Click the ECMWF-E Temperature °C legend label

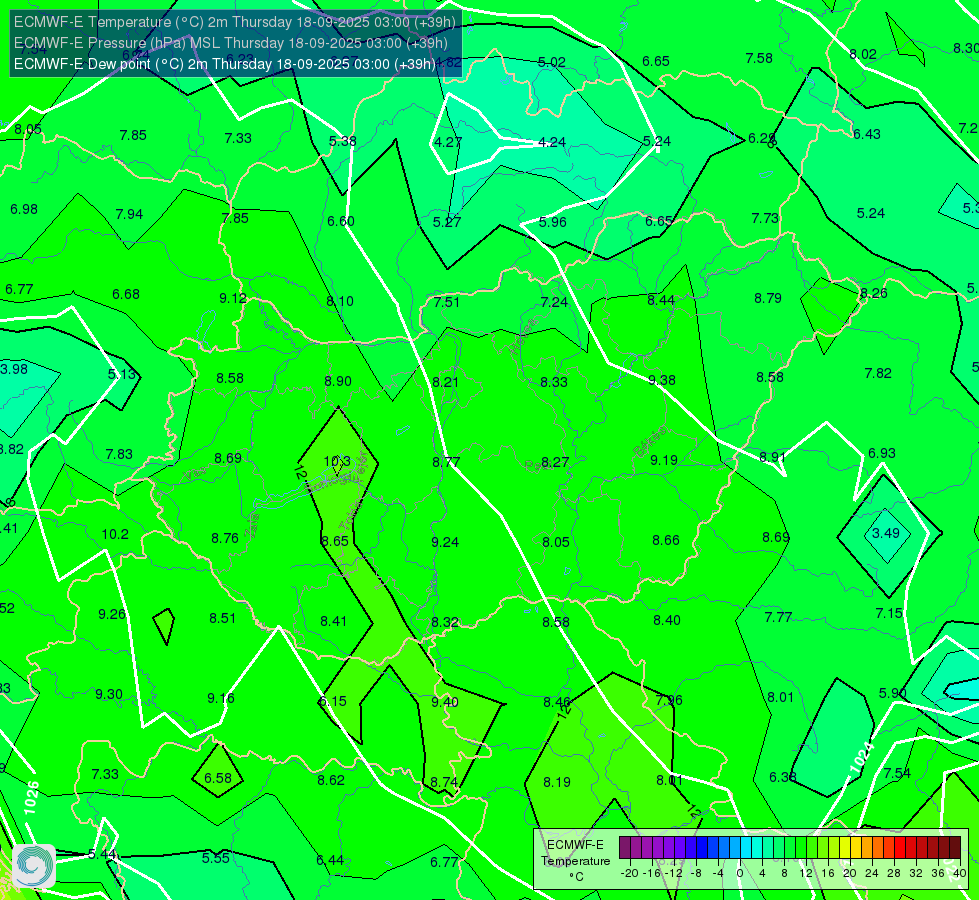click(x=576, y=861)
